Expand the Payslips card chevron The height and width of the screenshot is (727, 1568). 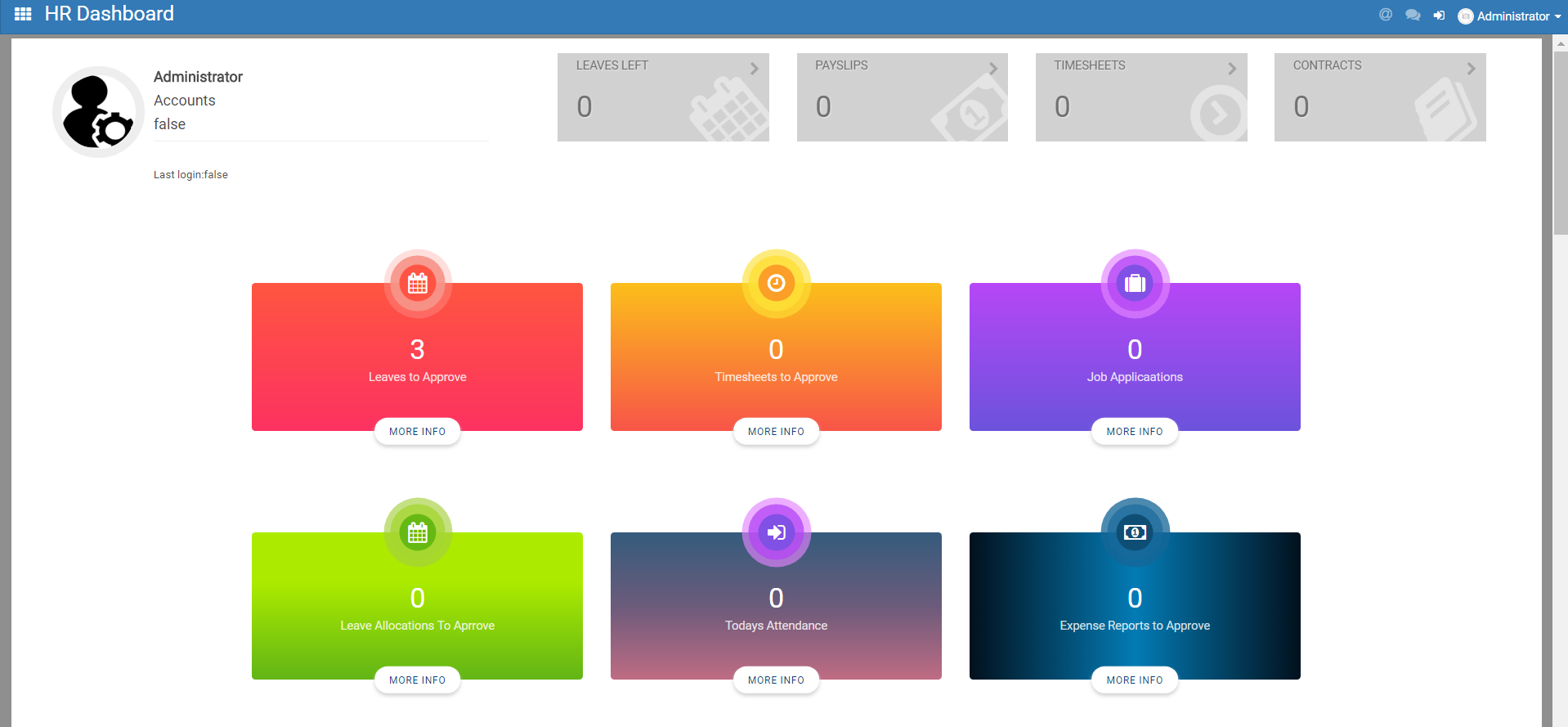click(x=992, y=69)
